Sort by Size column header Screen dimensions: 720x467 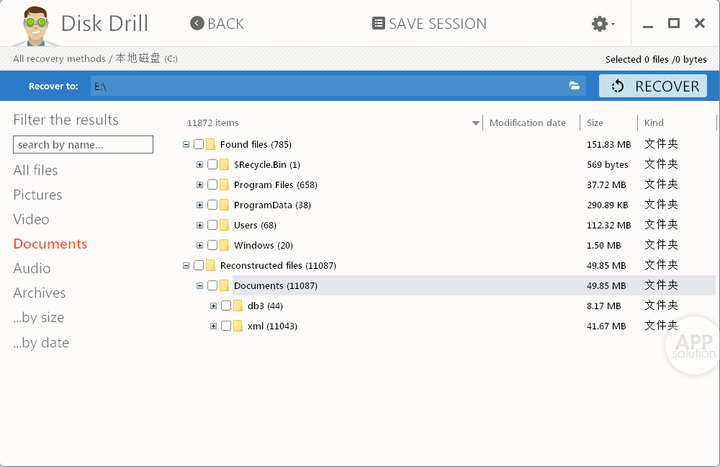point(595,123)
